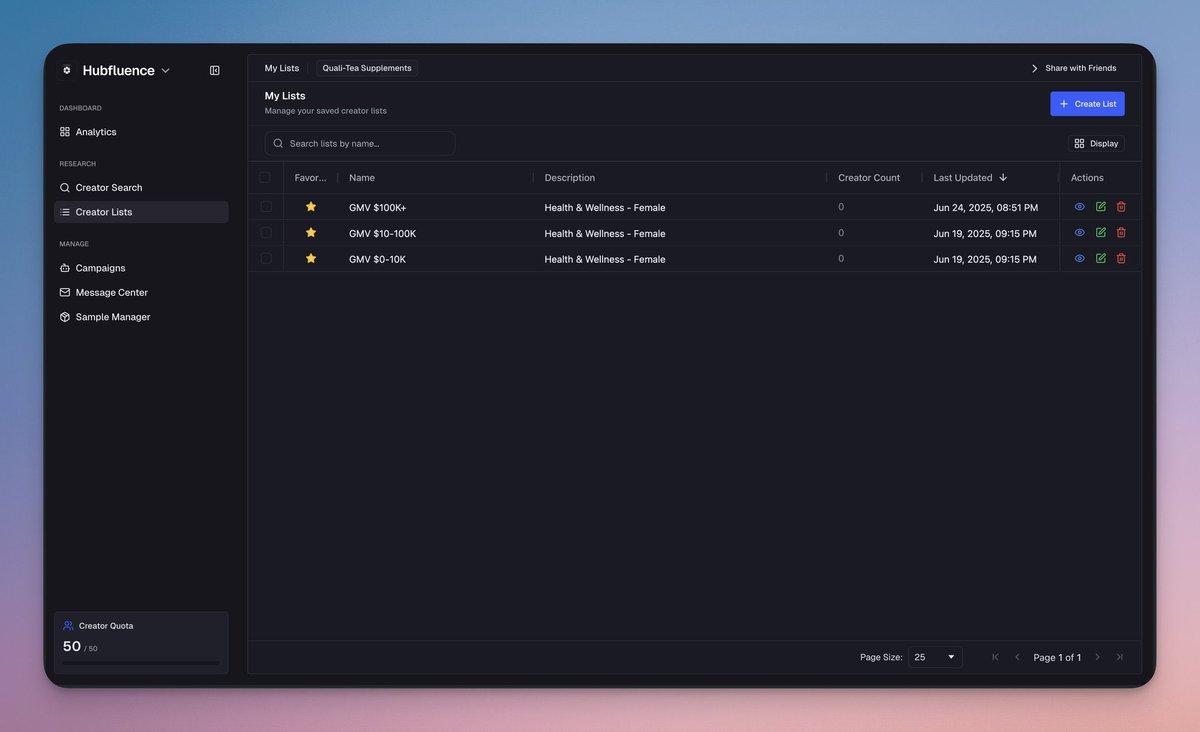This screenshot has height=732, width=1200.
Task: Click the search magnifier icon in field
Action: click(278, 143)
